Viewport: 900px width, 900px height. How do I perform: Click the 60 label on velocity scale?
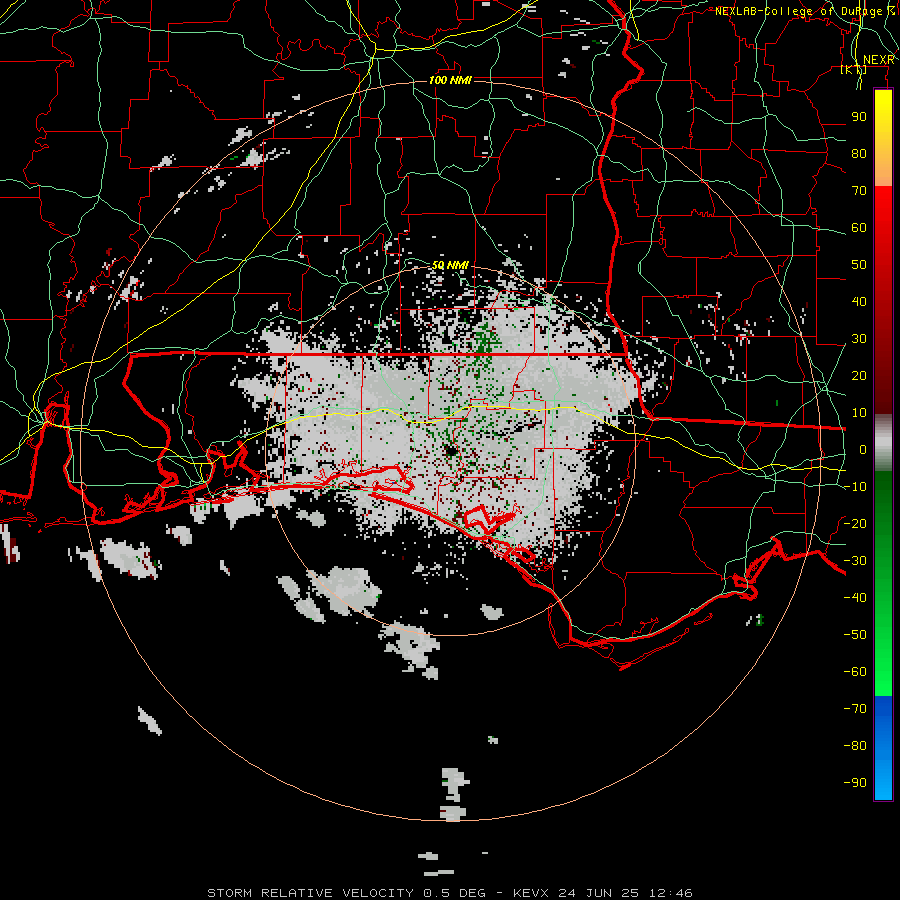859,228
